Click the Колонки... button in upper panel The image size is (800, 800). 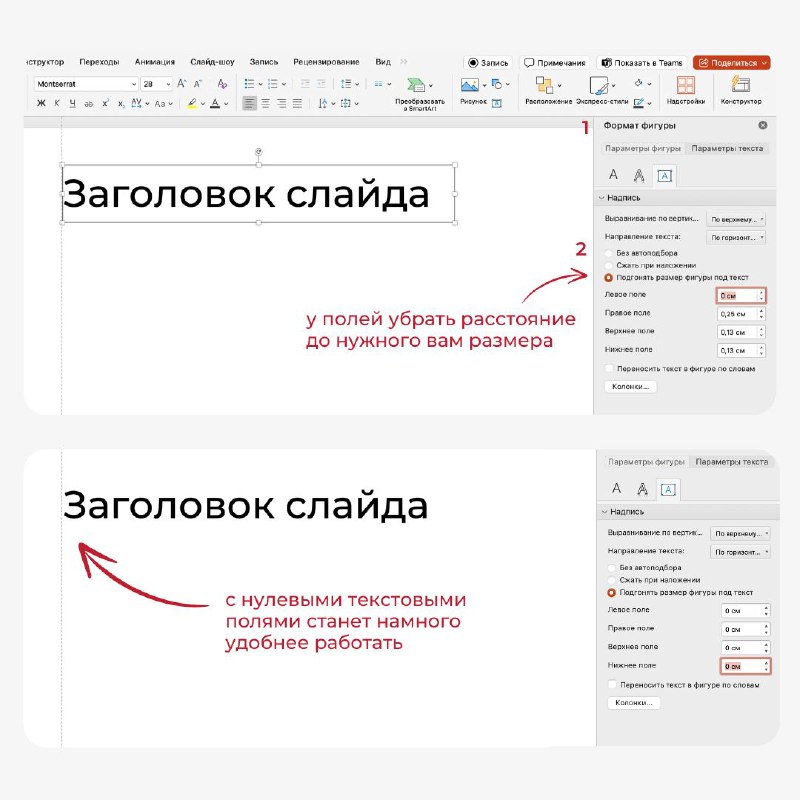(x=631, y=387)
